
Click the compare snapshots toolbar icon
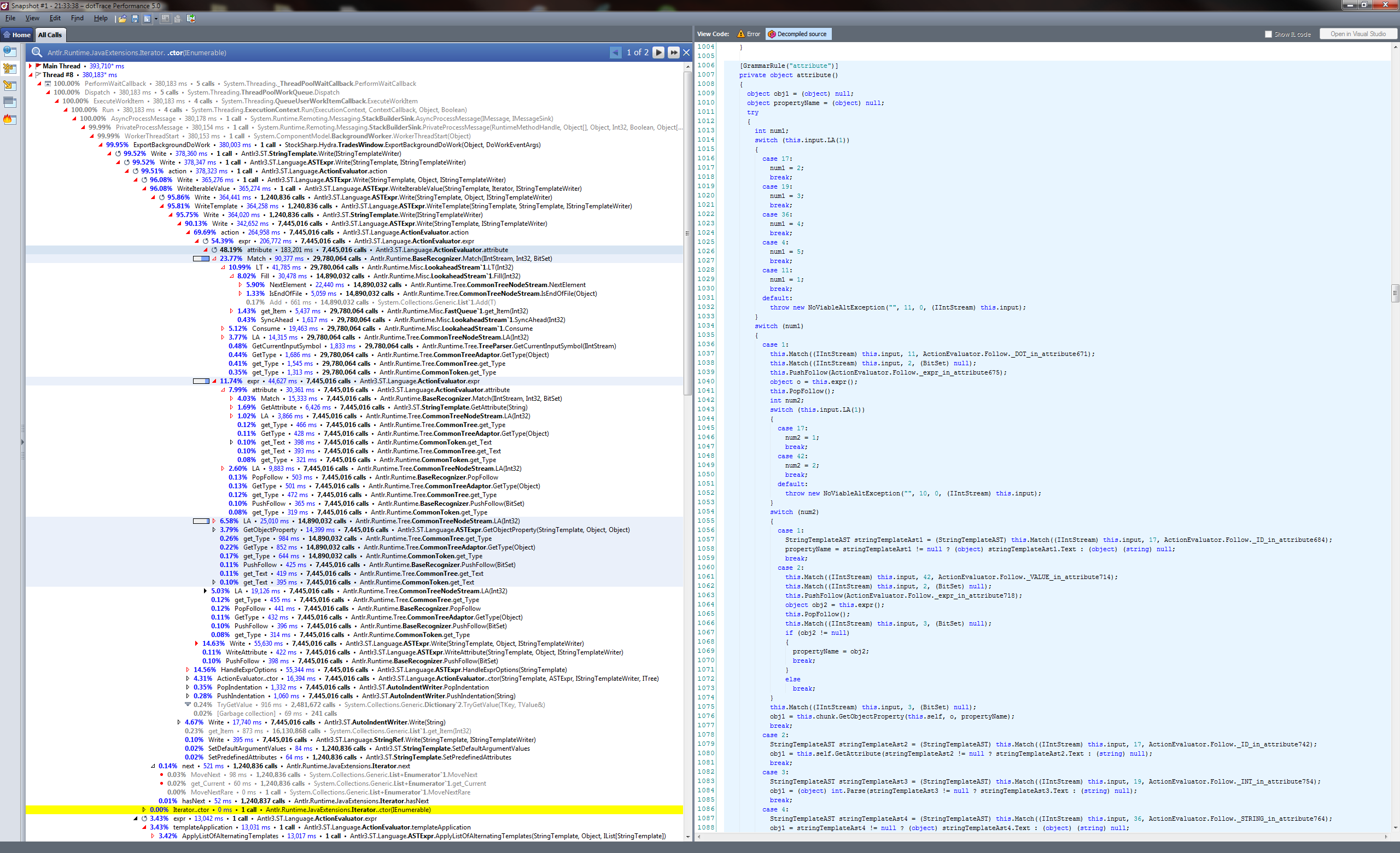click(191, 19)
